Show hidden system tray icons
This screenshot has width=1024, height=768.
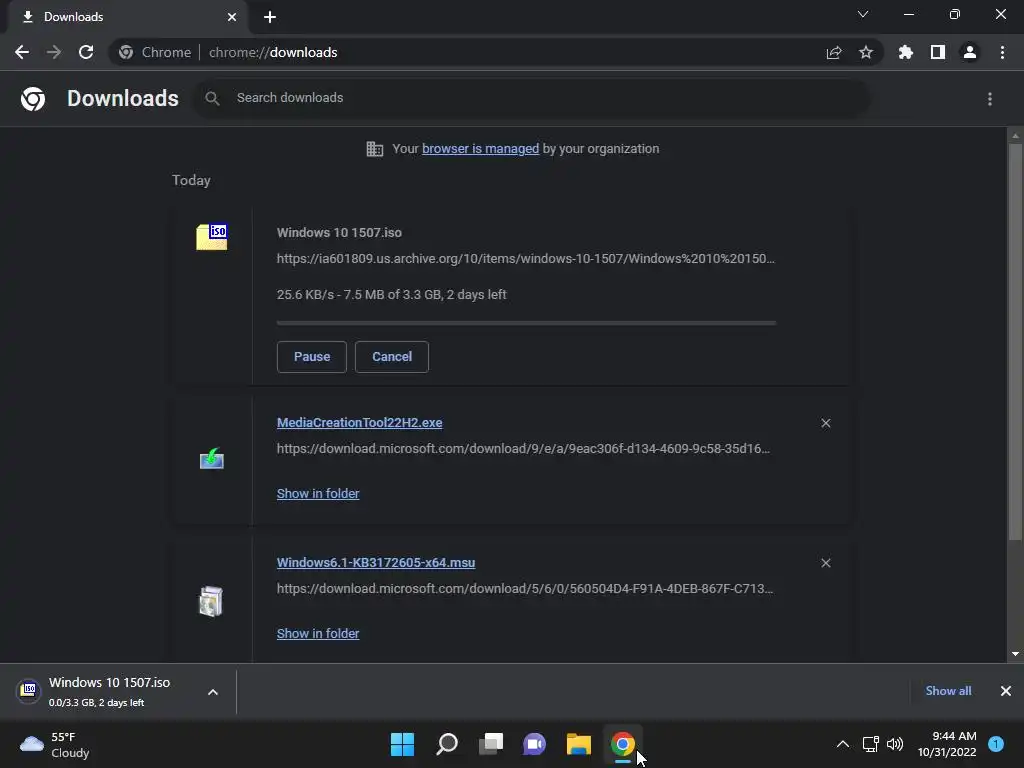click(x=843, y=744)
